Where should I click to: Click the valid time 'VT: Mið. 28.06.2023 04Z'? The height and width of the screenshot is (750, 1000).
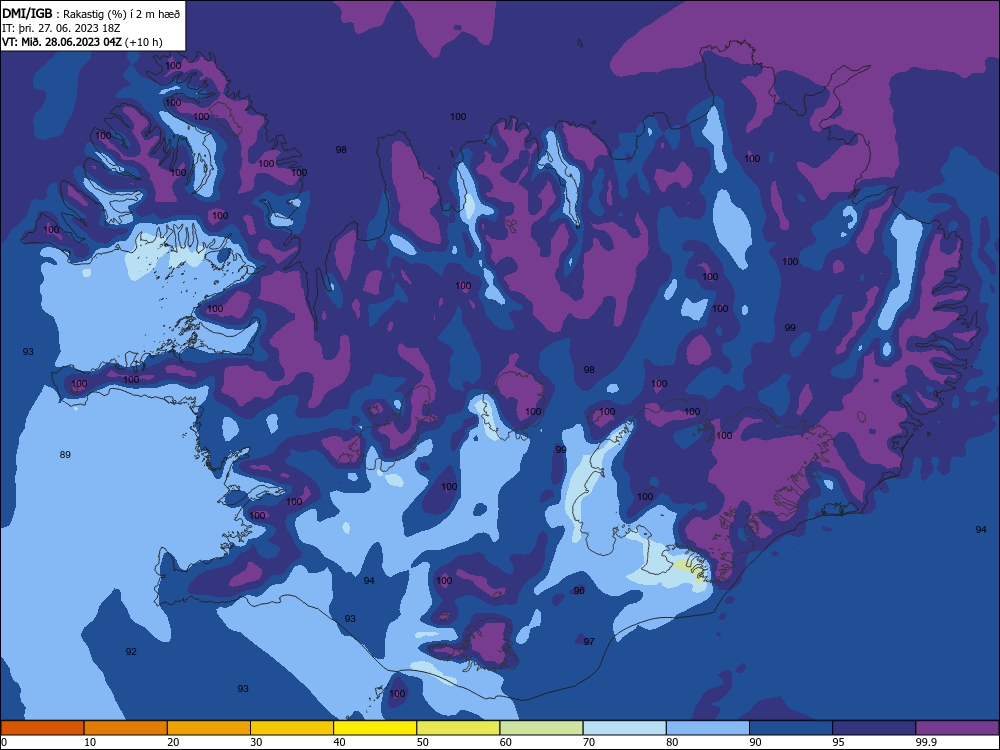62,42
